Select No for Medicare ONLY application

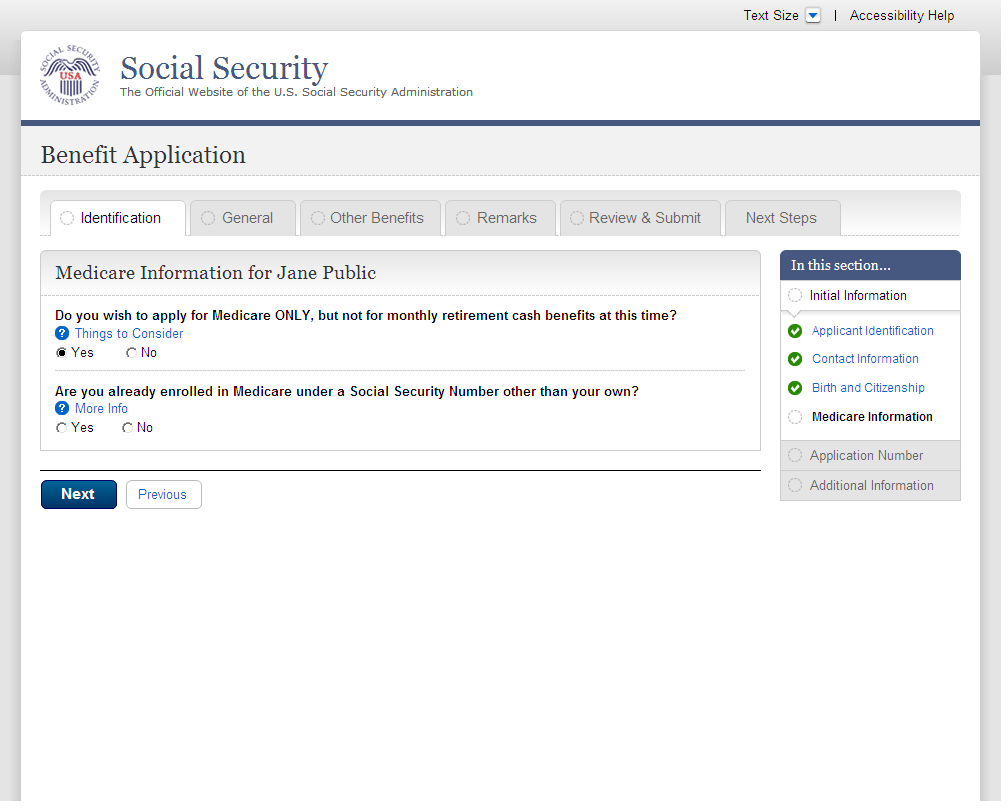click(x=131, y=353)
